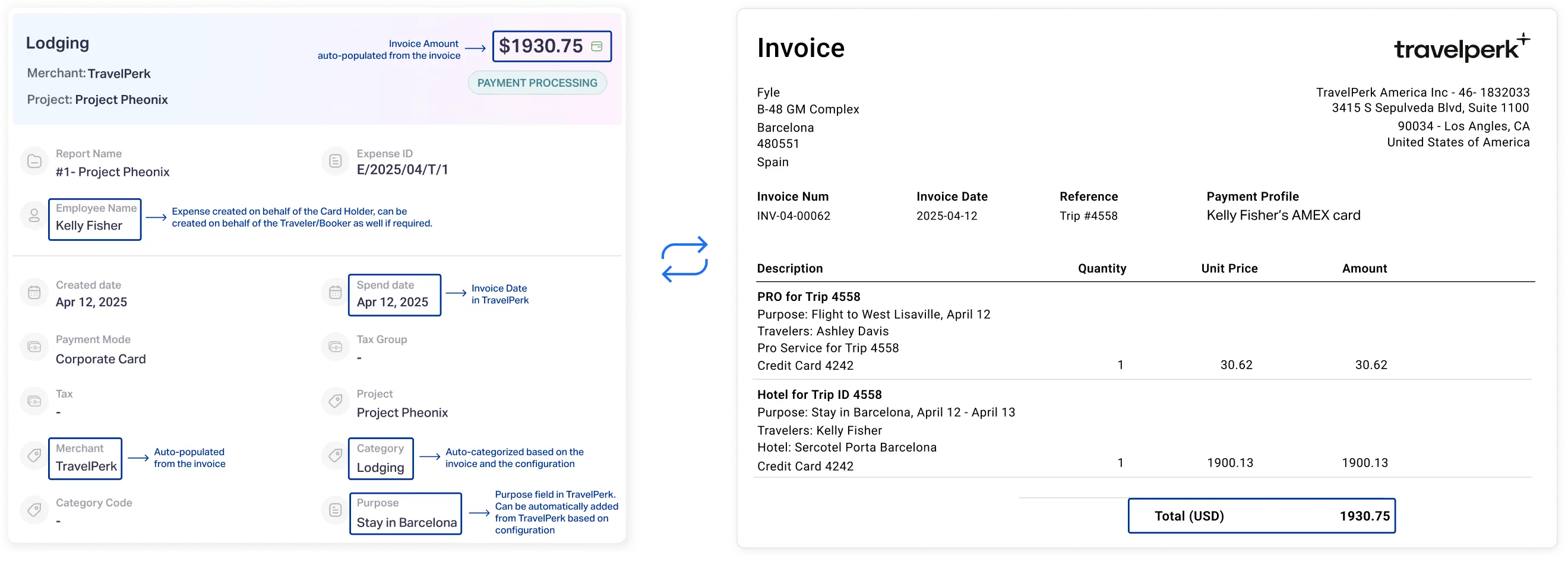The image size is (1568, 568).
Task: Click the Lodging expense title
Action: (57, 43)
